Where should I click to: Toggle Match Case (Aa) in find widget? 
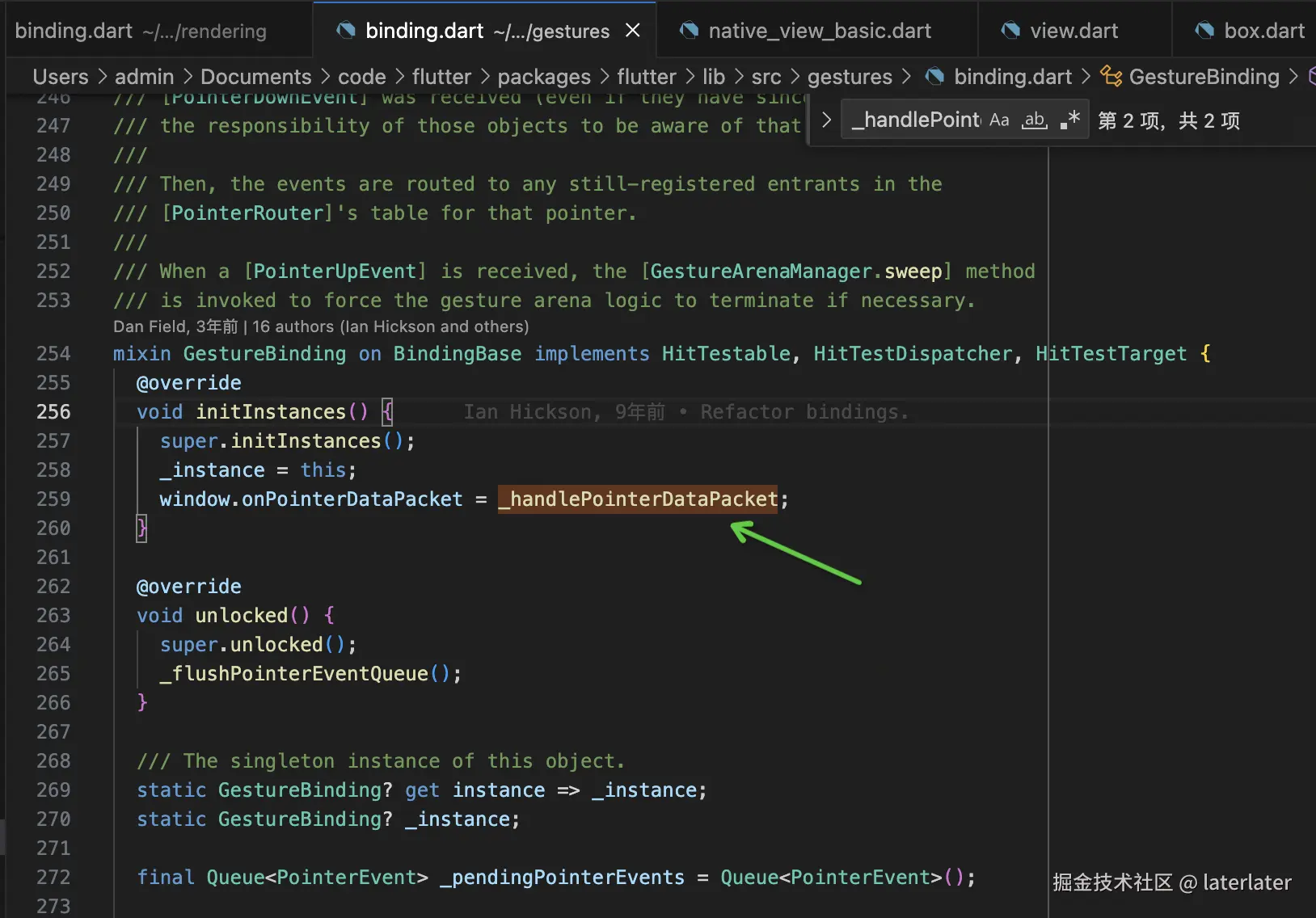coord(999,120)
